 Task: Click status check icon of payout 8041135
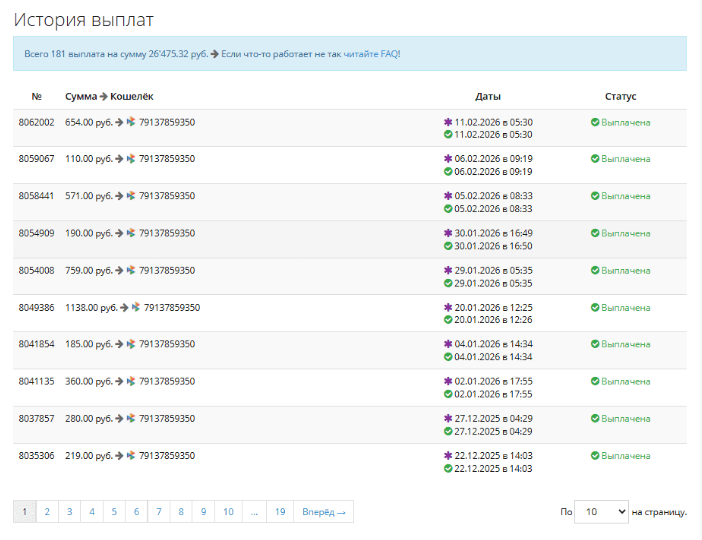pos(595,382)
